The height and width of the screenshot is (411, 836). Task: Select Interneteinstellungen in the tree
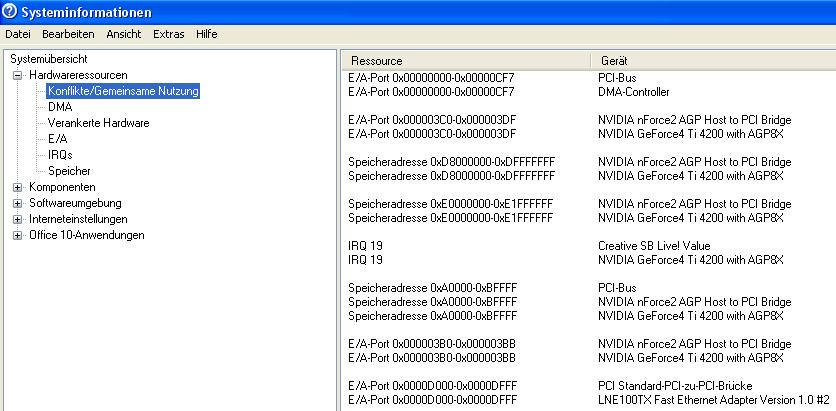pos(78,219)
